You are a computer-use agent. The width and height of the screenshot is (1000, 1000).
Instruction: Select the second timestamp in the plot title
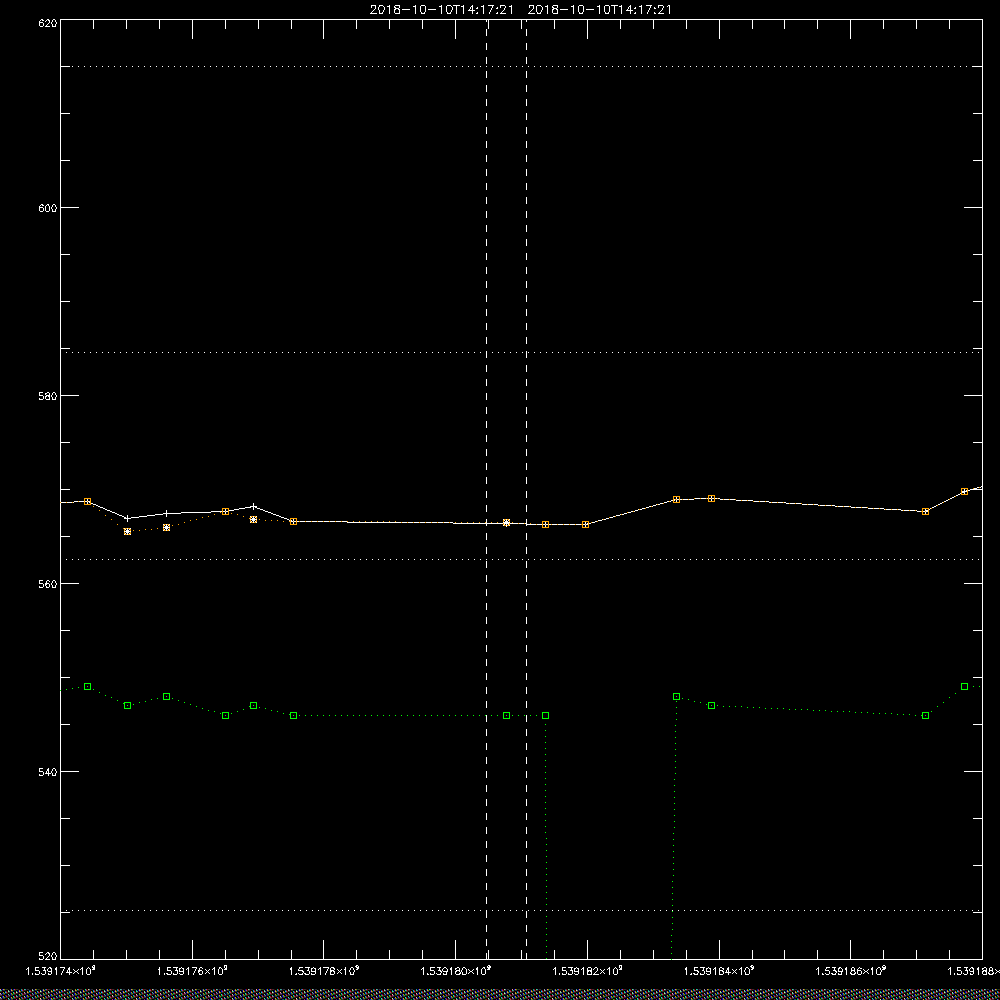pyautogui.click(x=599, y=10)
